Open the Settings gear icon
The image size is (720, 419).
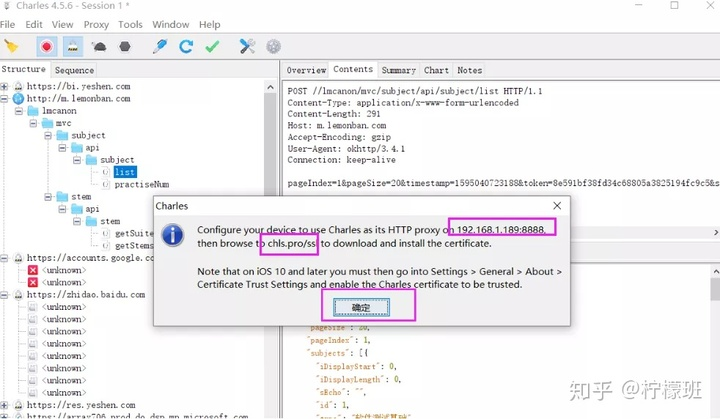273,46
